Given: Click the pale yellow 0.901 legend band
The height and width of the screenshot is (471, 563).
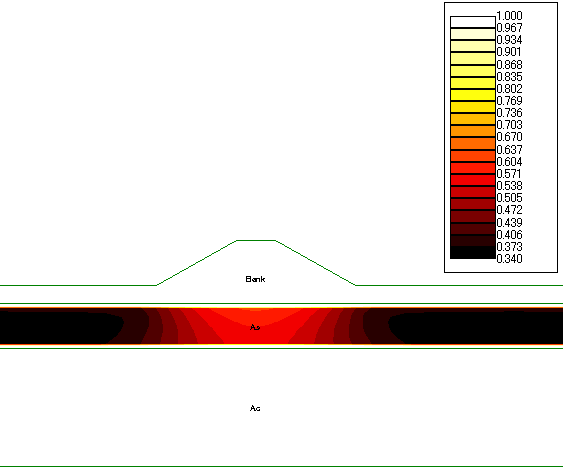Looking at the screenshot, I should click(473, 46).
